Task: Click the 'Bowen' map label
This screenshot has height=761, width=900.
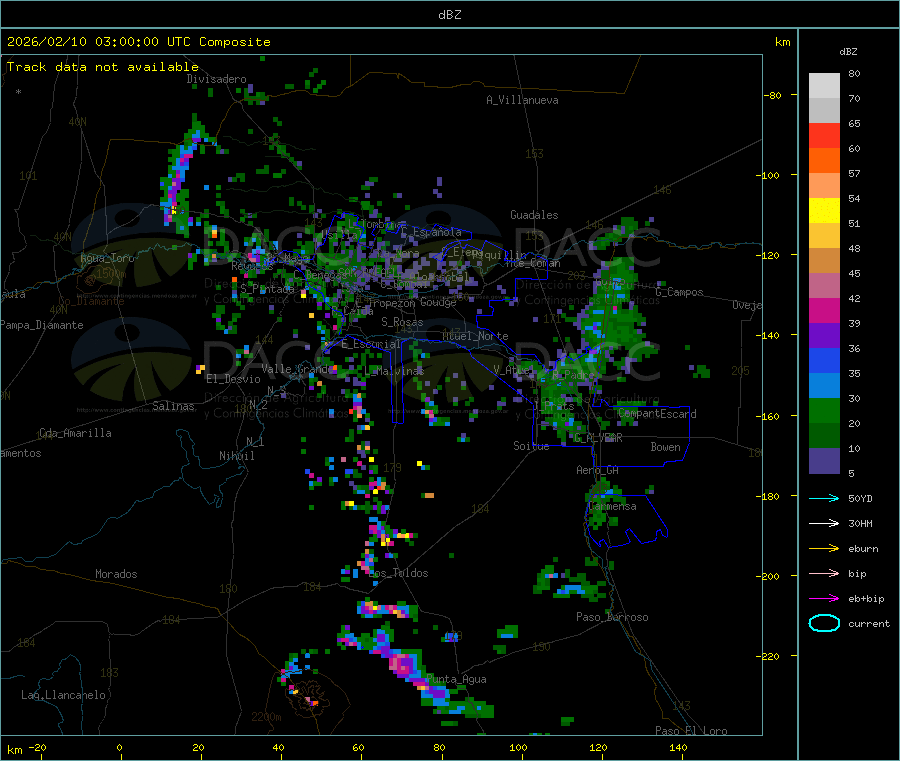Action: 666,447
